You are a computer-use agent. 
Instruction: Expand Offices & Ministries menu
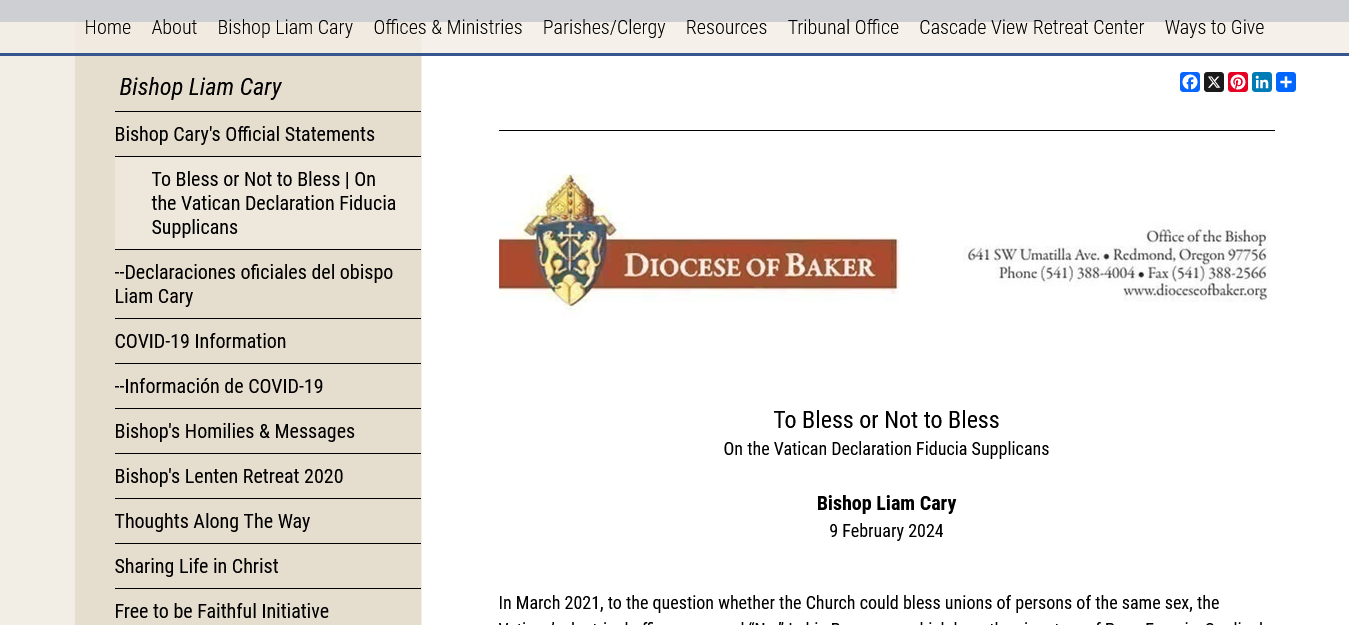point(447,27)
